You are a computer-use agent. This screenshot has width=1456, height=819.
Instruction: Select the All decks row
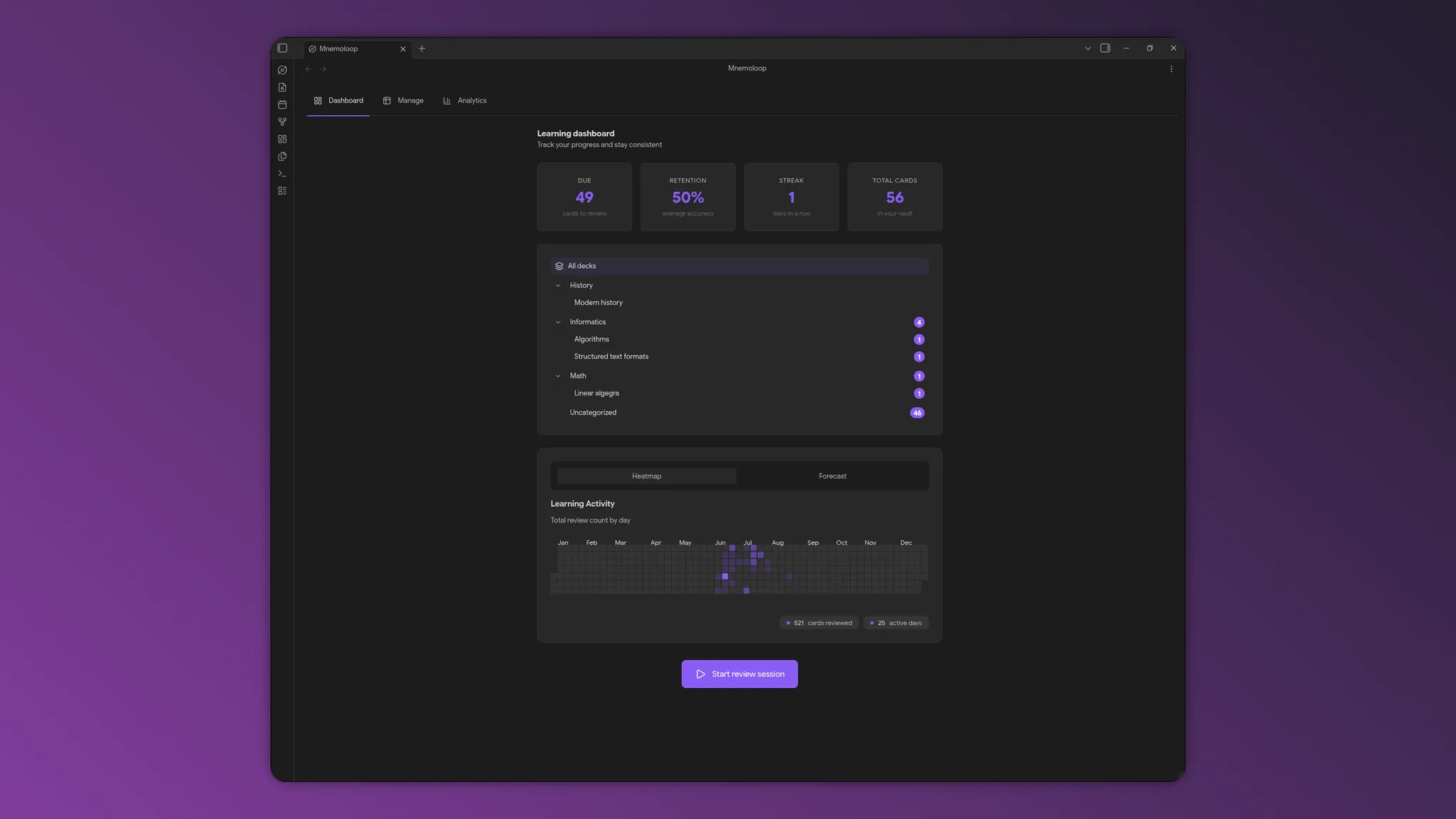(739, 266)
